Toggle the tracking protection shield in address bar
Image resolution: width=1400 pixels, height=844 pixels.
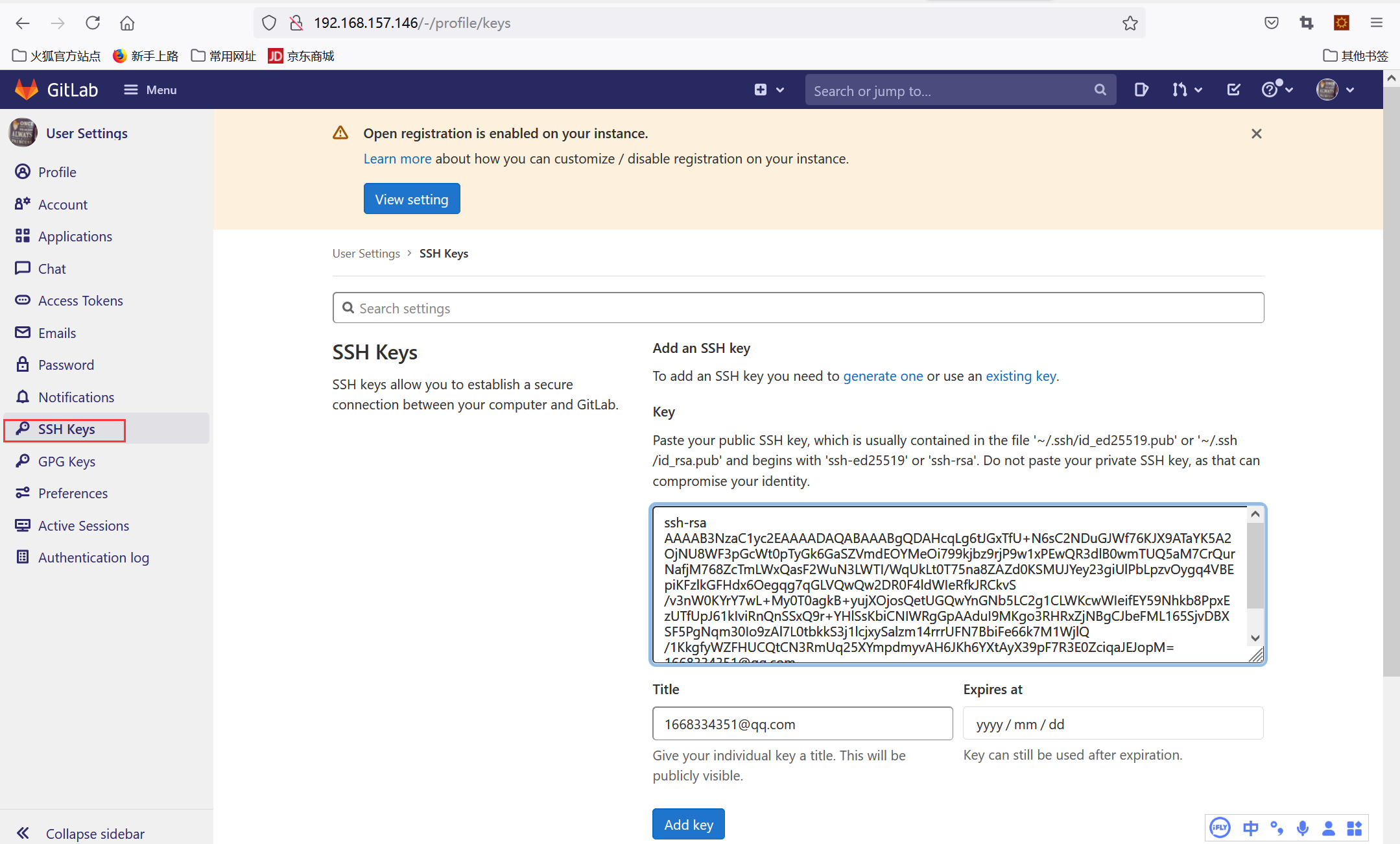coord(269,21)
